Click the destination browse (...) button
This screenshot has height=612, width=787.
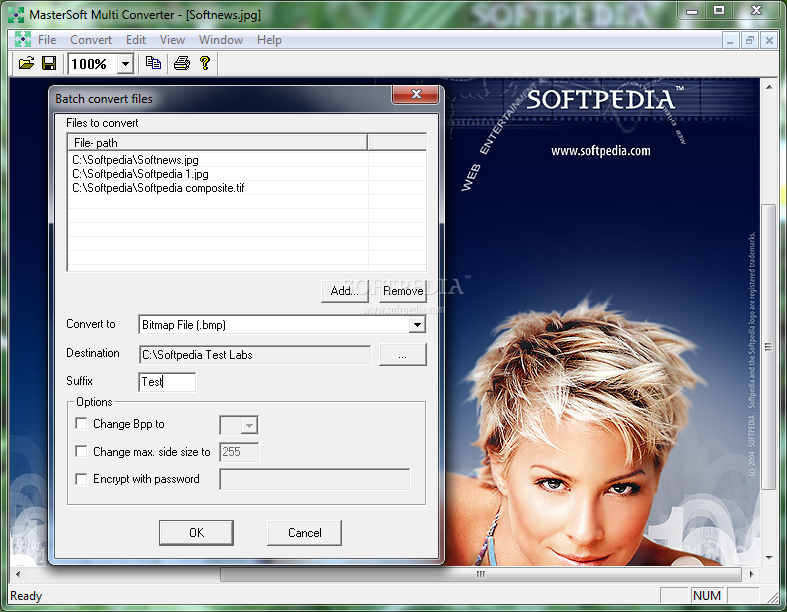click(403, 354)
